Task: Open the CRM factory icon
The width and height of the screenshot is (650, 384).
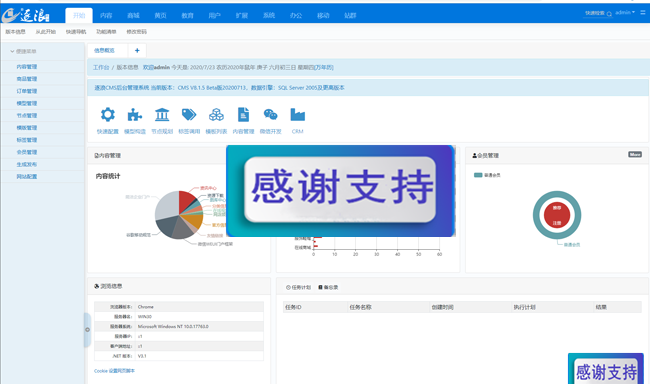Action: [x=298, y=114]
